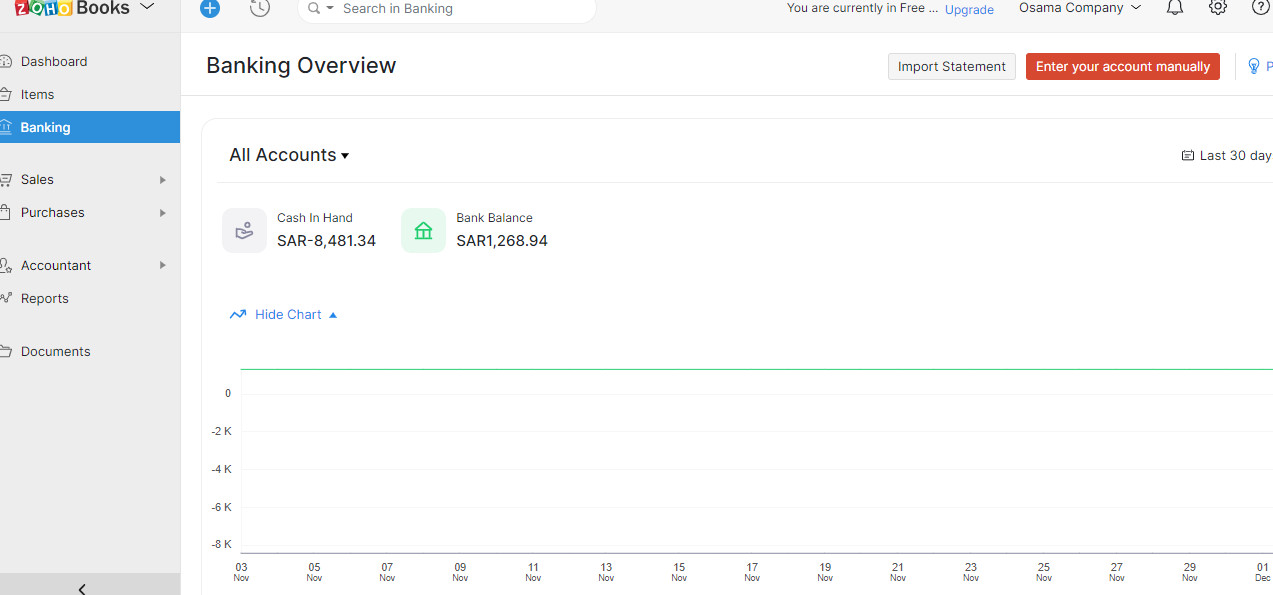The width and height of the screenshot is (1273, 595).
Task: Expand the All Accounts dropdown
Action: coord(289,155)
